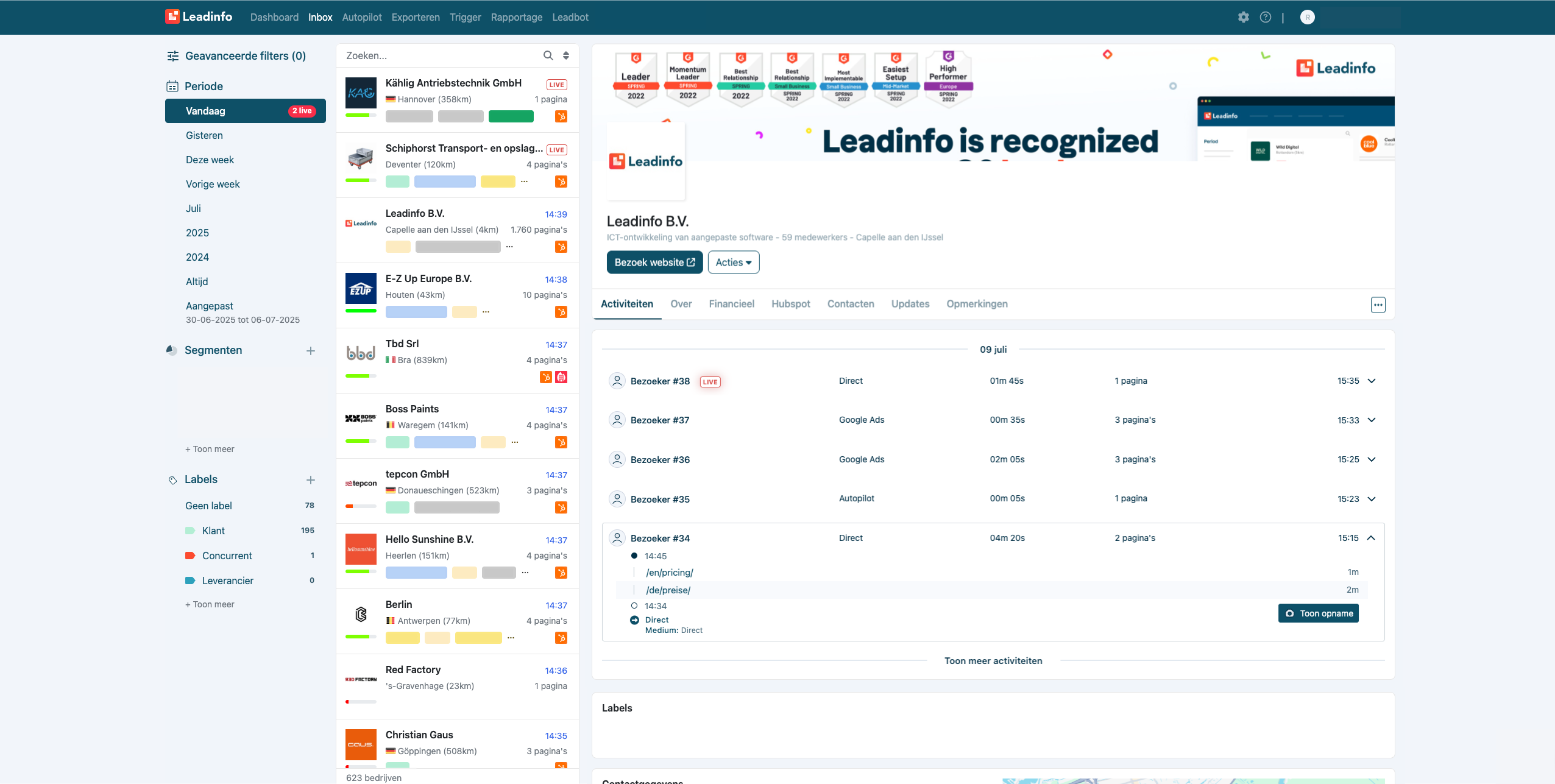Click HubSpot icon on Boss Paints row
Image resolution: width=1555 pixels, height=784 pixels.
(561, 442)
